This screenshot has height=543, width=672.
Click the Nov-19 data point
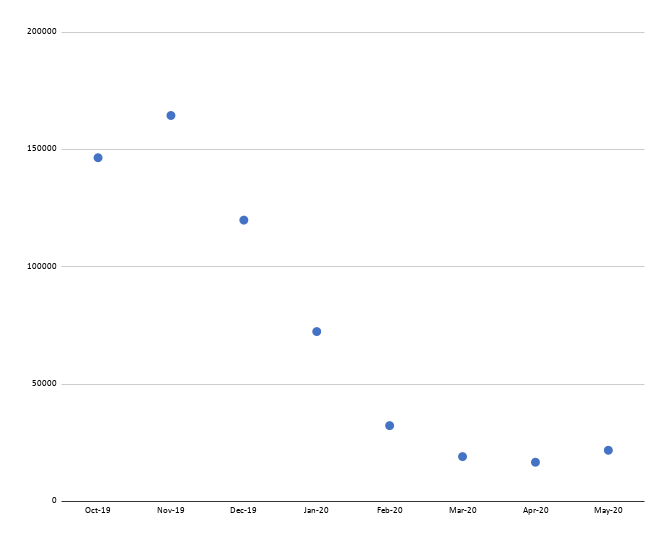(171, 115)
